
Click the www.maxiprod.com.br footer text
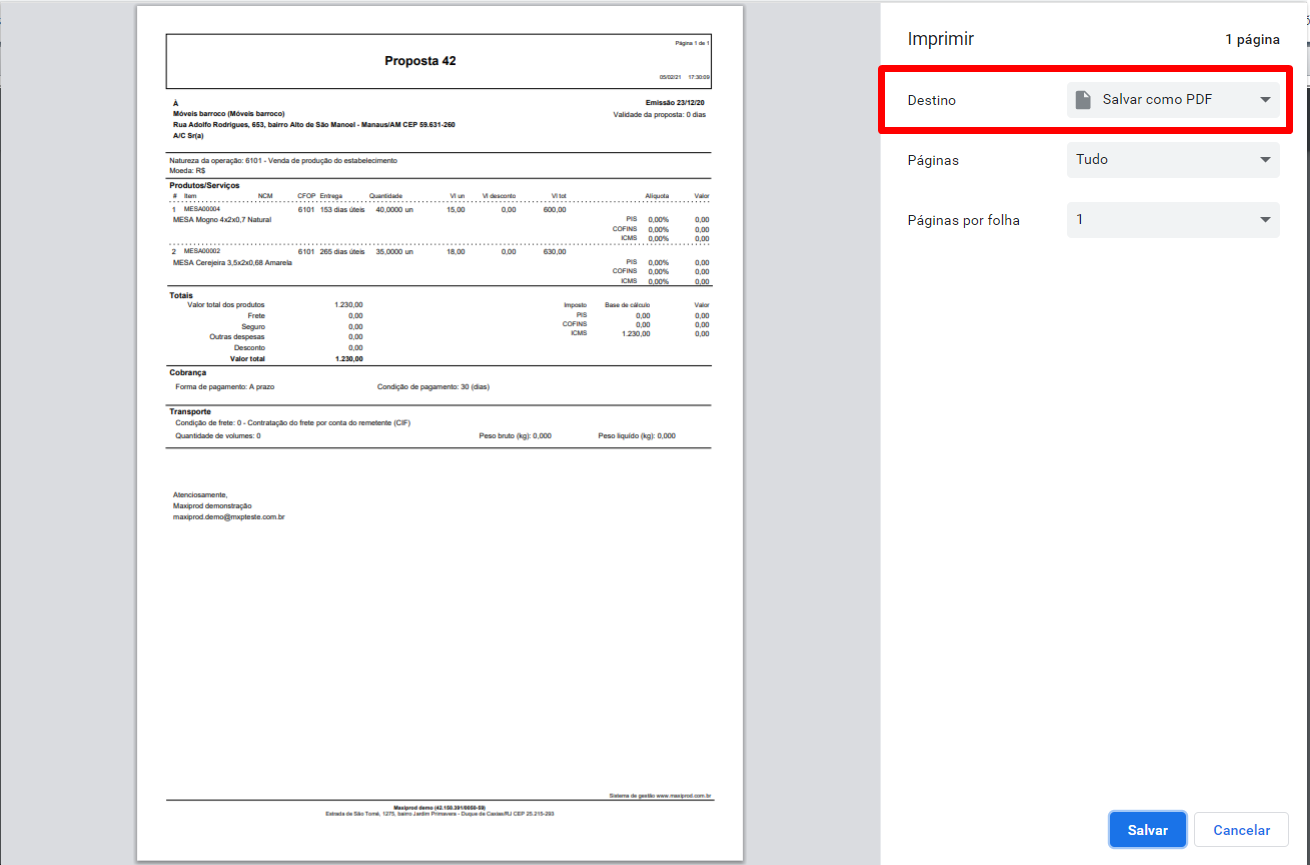(x=684, y=796)
